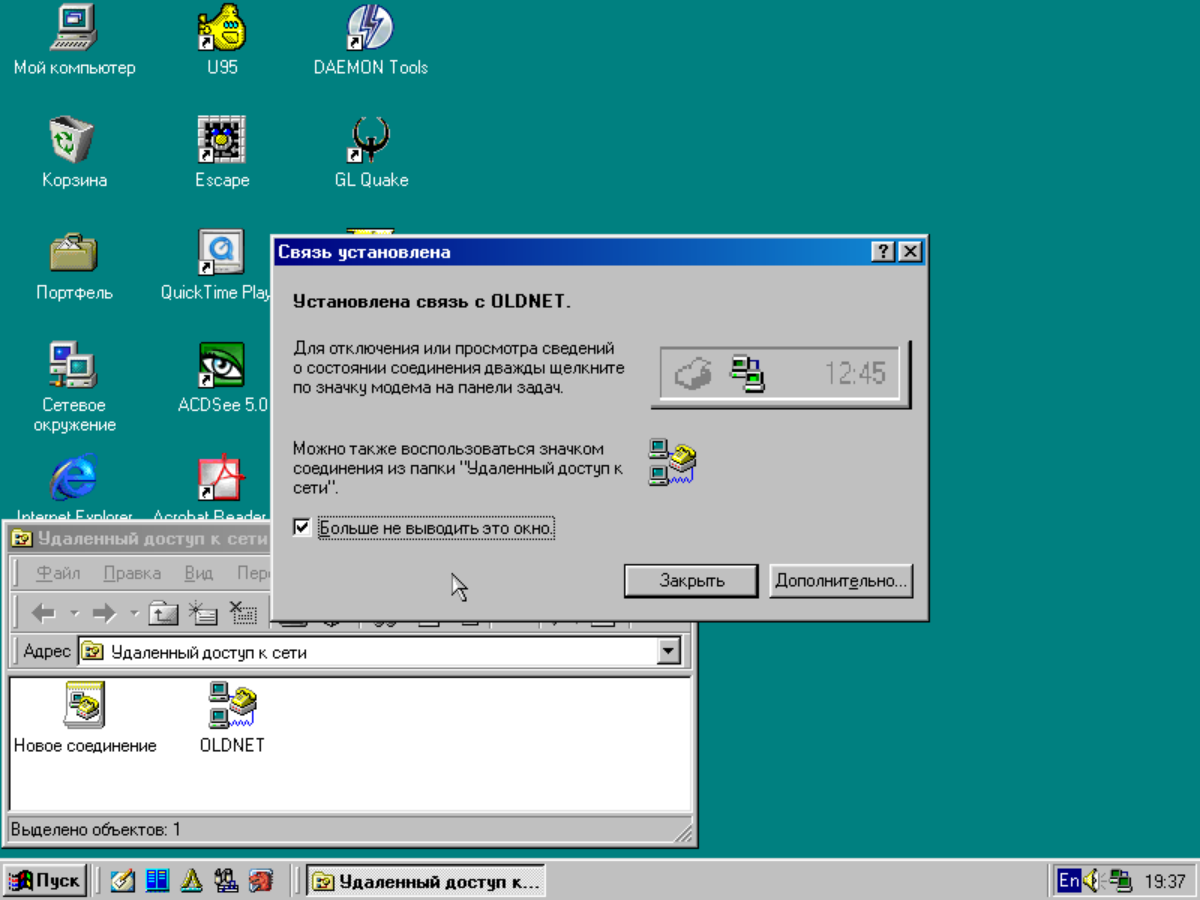Open the Файл menu
Image resolution: width=1200 pixels, height=900 pixels.
[58, 573]
